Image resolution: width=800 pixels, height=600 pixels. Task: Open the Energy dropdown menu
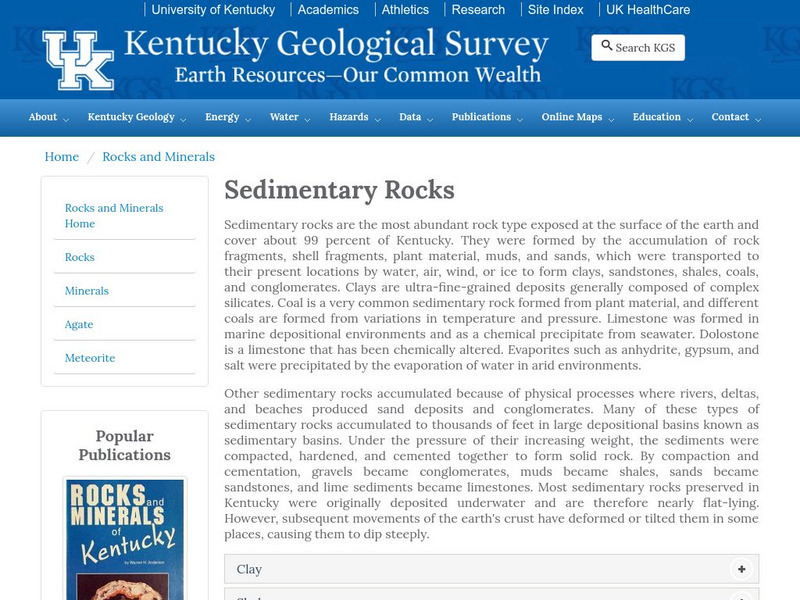(x=228, y=117)
